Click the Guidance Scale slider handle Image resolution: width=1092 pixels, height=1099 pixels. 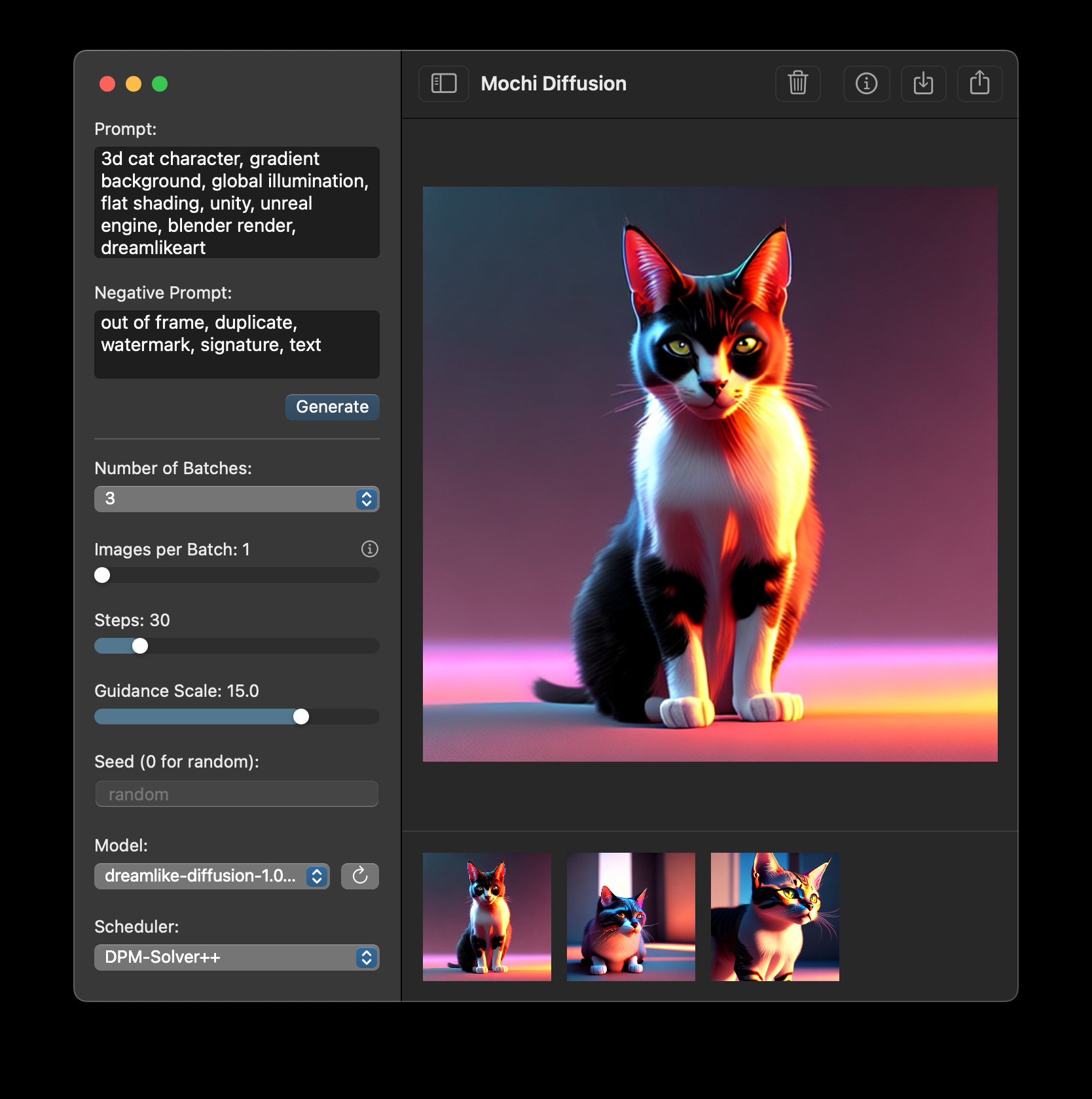pyautogui.click(x=301, y=717)
